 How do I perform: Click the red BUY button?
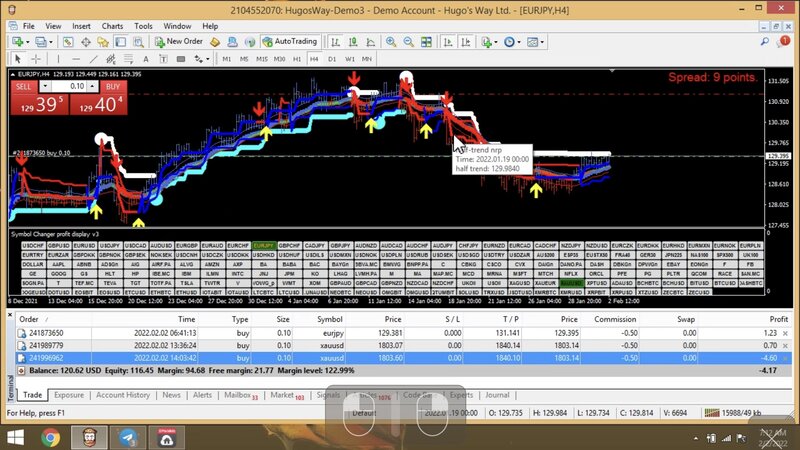click(x=113, y=87)
